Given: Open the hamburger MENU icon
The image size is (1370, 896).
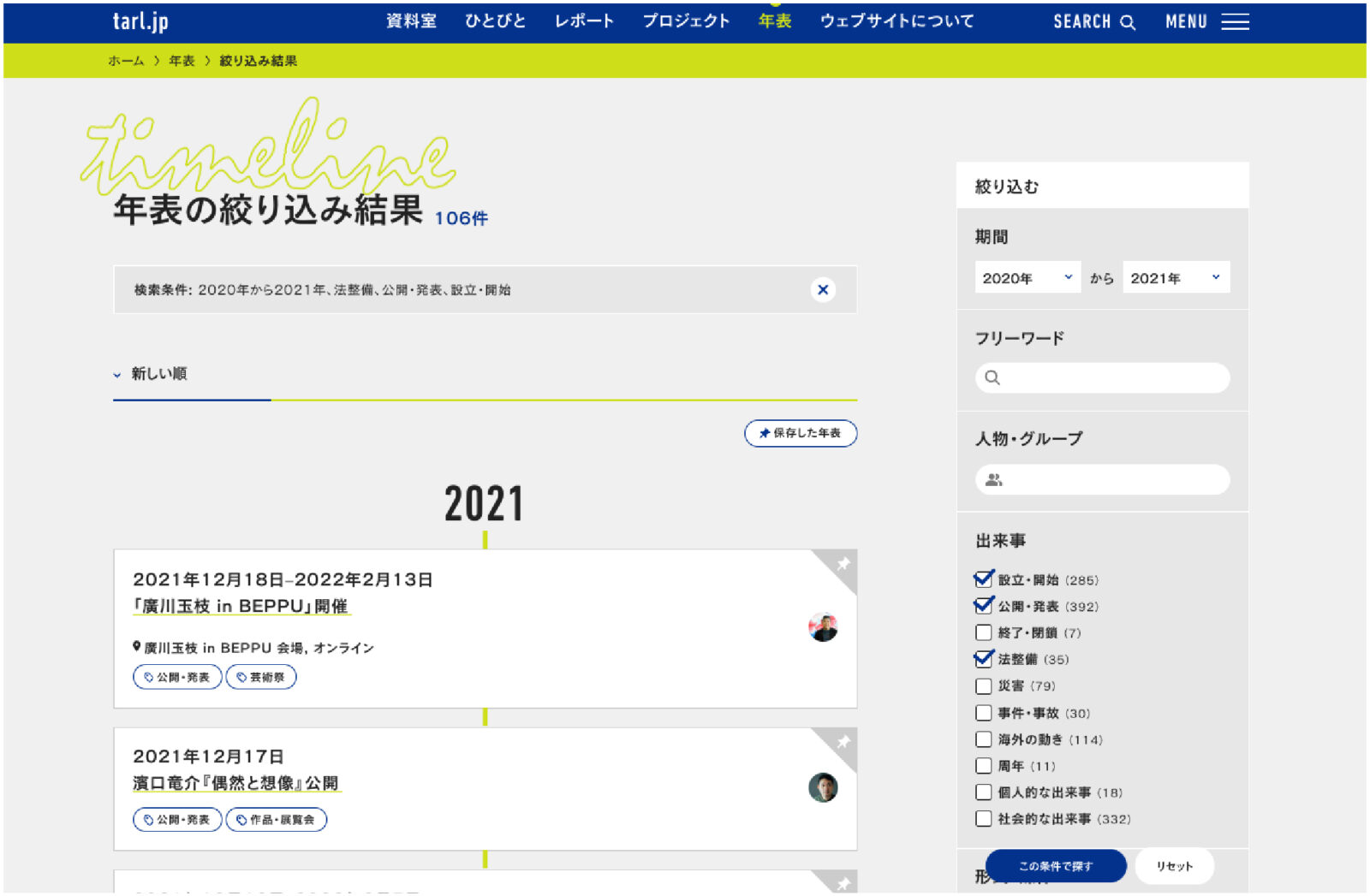Looking at the screenshot, I should [1234, 22].
